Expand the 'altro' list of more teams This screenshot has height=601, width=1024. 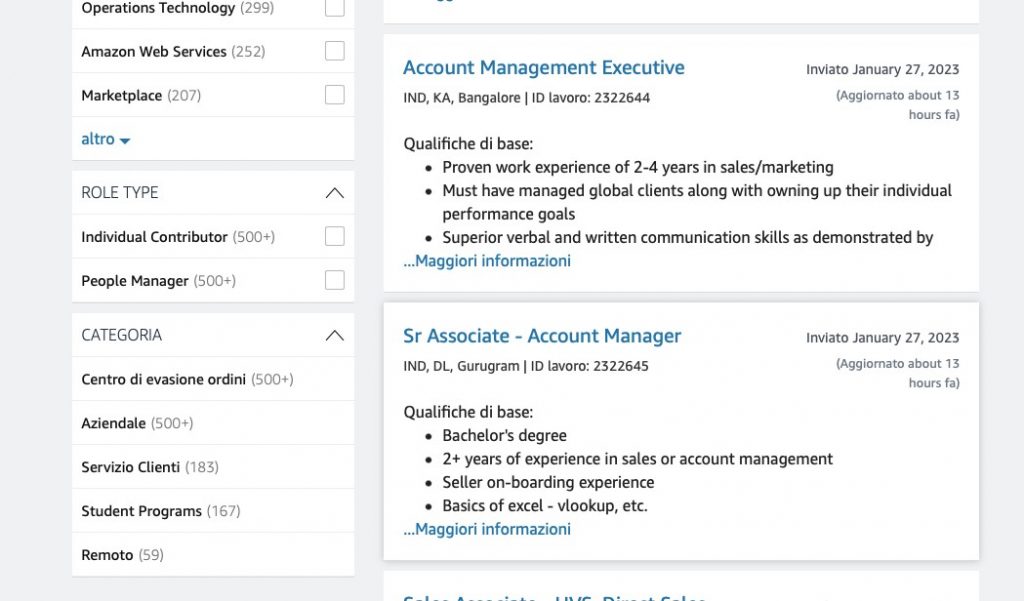[x=105, y=139]
